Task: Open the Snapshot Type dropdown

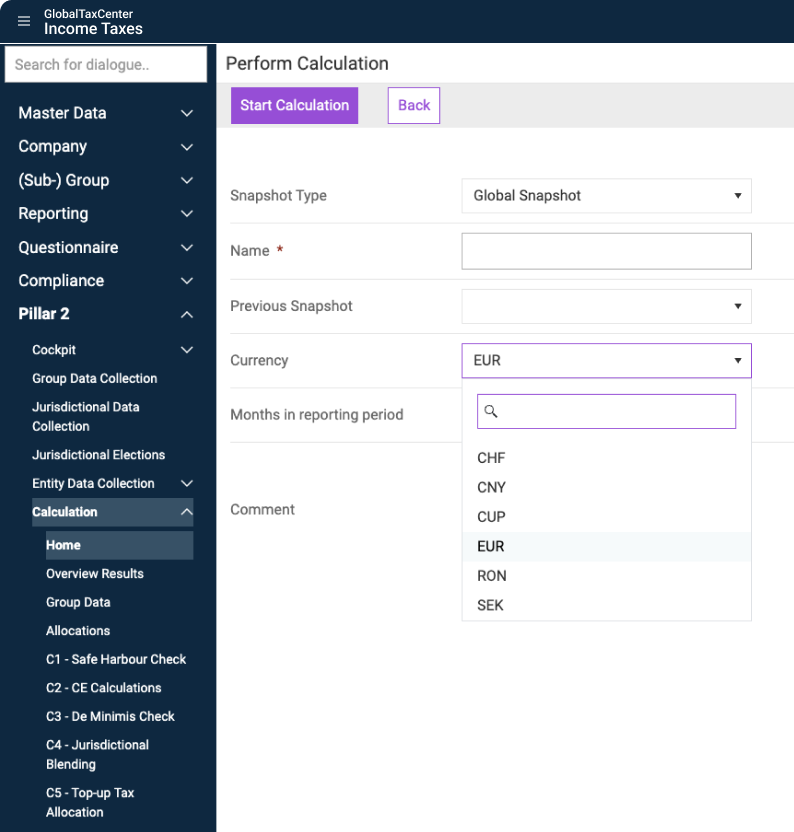Action: coord(606,196)
